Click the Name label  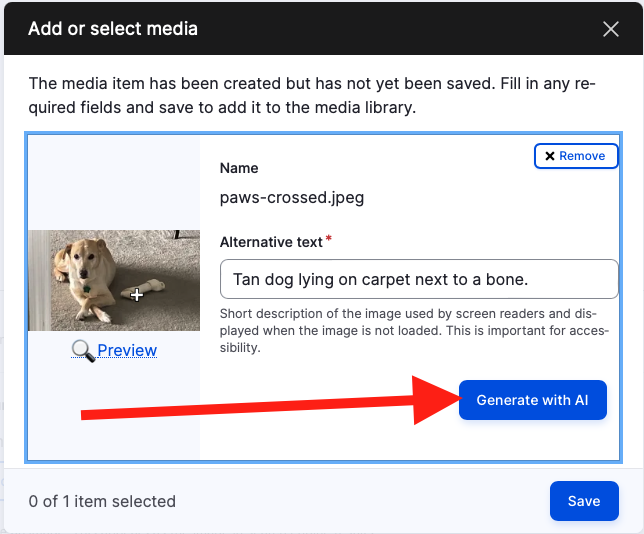(239, 168)
